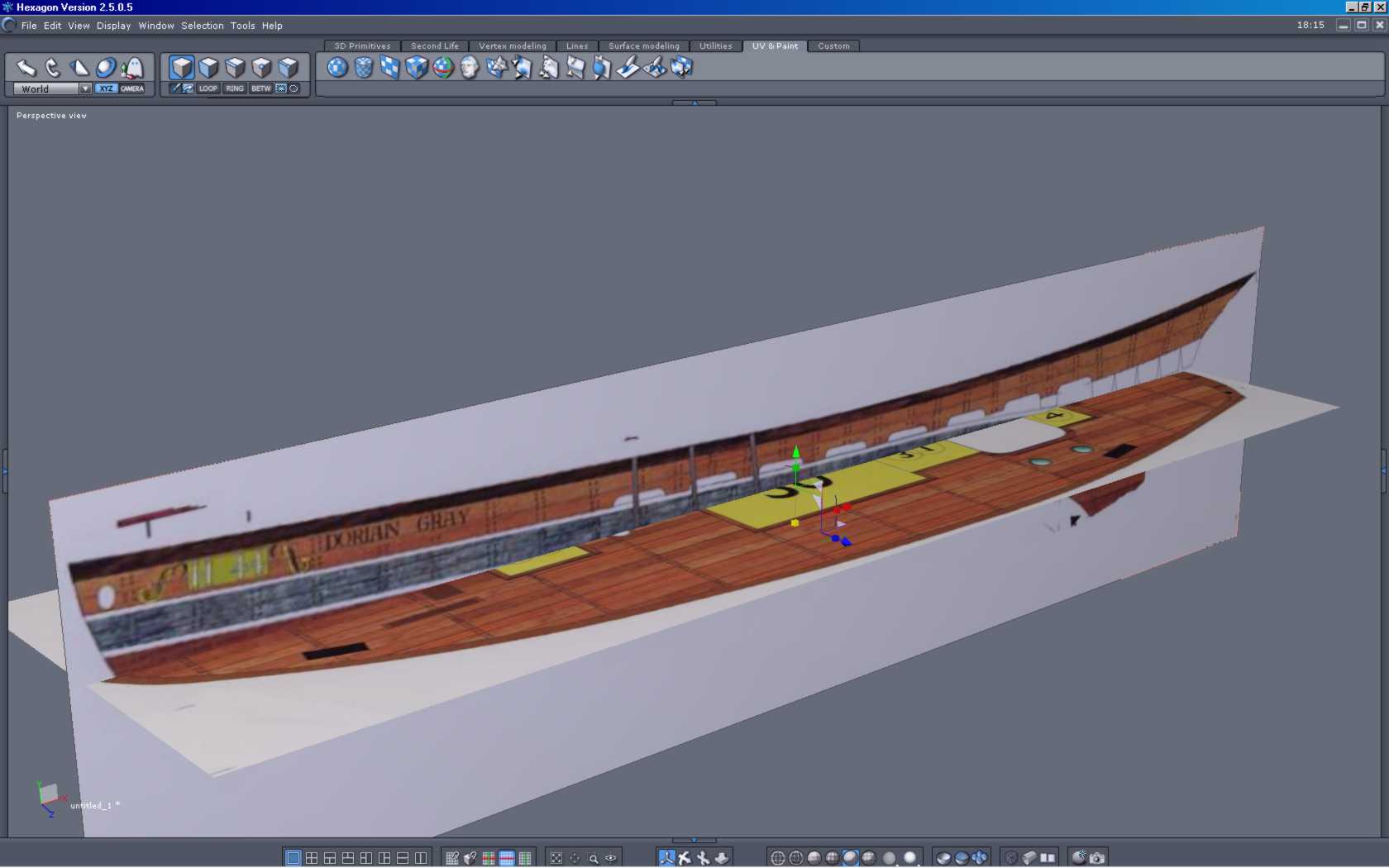Click the cylinder UV mapping icon
The width and height of the screenshot is (1389, 868).
(x=364, y=67)
